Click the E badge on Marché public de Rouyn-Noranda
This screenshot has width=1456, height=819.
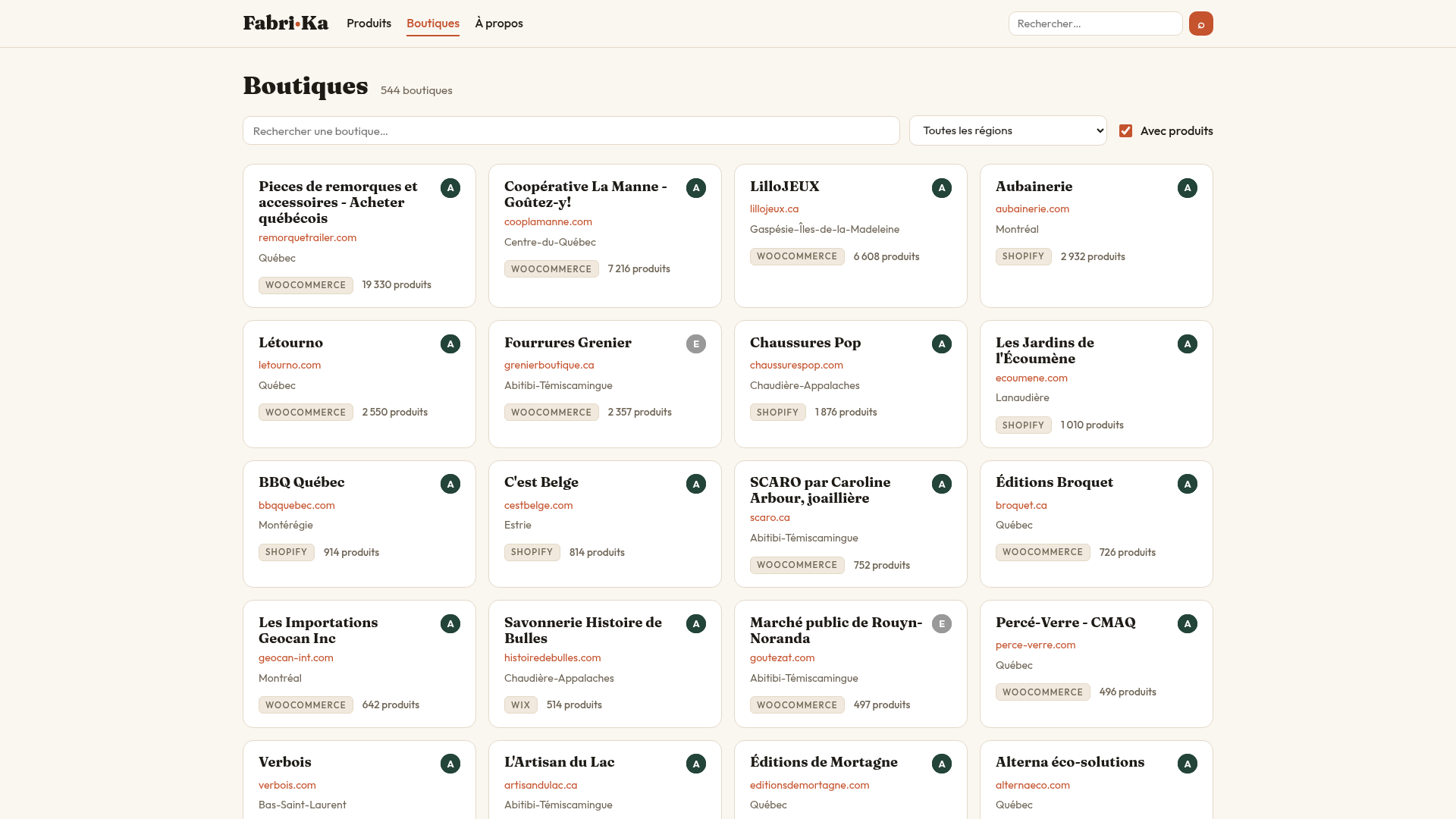pyautogui.click(x=942, y=624)
